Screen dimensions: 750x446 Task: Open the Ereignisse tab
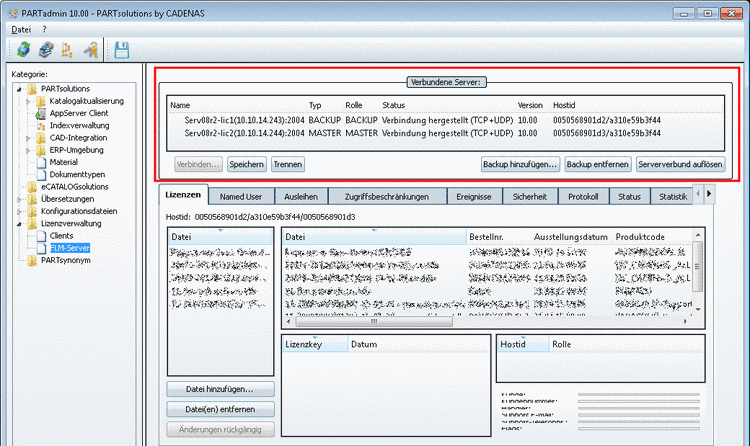coord(474,197)
